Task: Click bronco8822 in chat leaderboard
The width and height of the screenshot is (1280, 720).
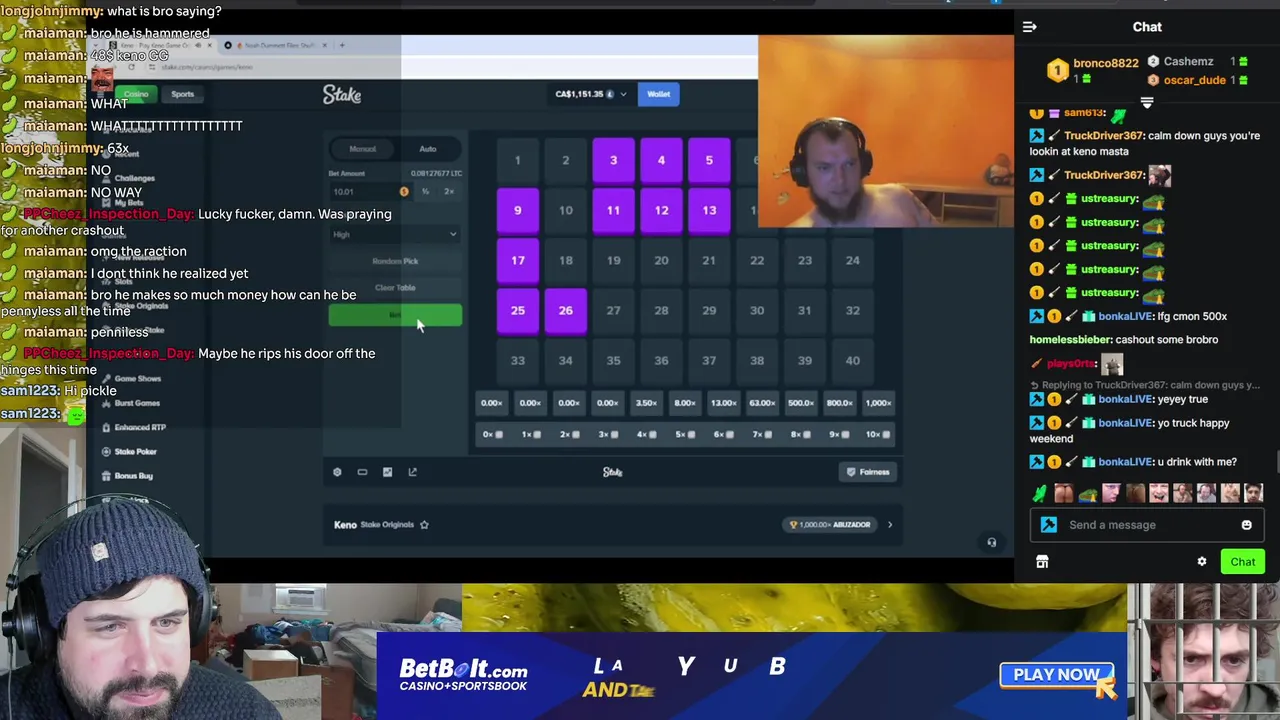Action: (1106, 63)
